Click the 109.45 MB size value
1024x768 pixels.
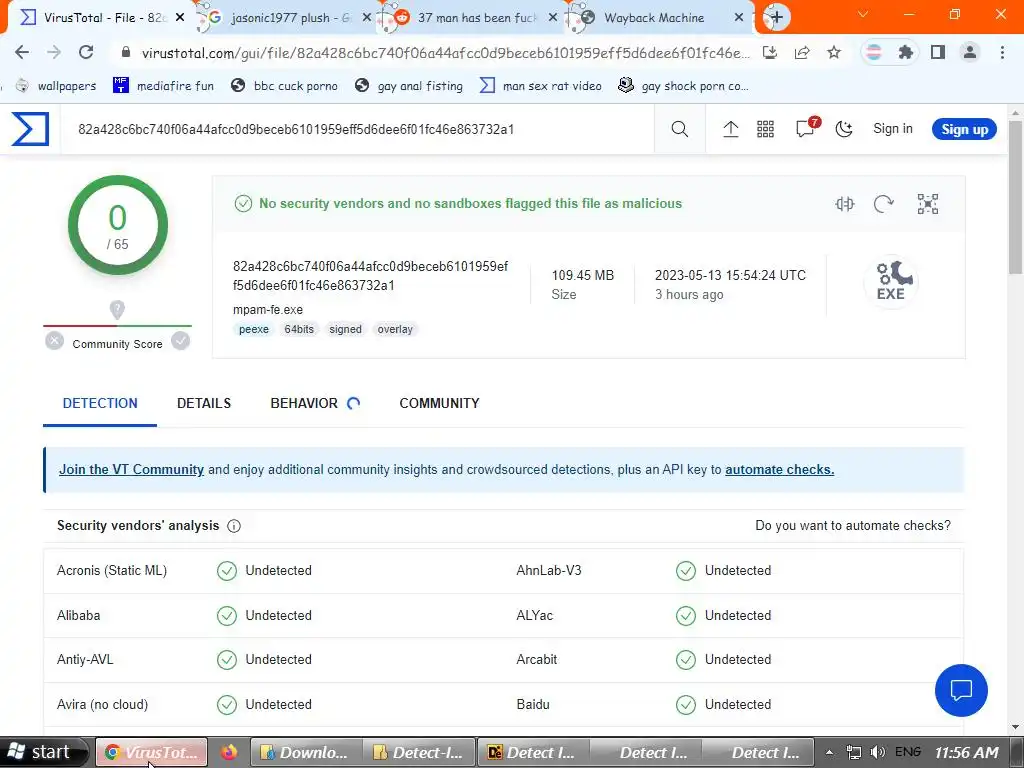pyautogui.click(x=583, y=276)
